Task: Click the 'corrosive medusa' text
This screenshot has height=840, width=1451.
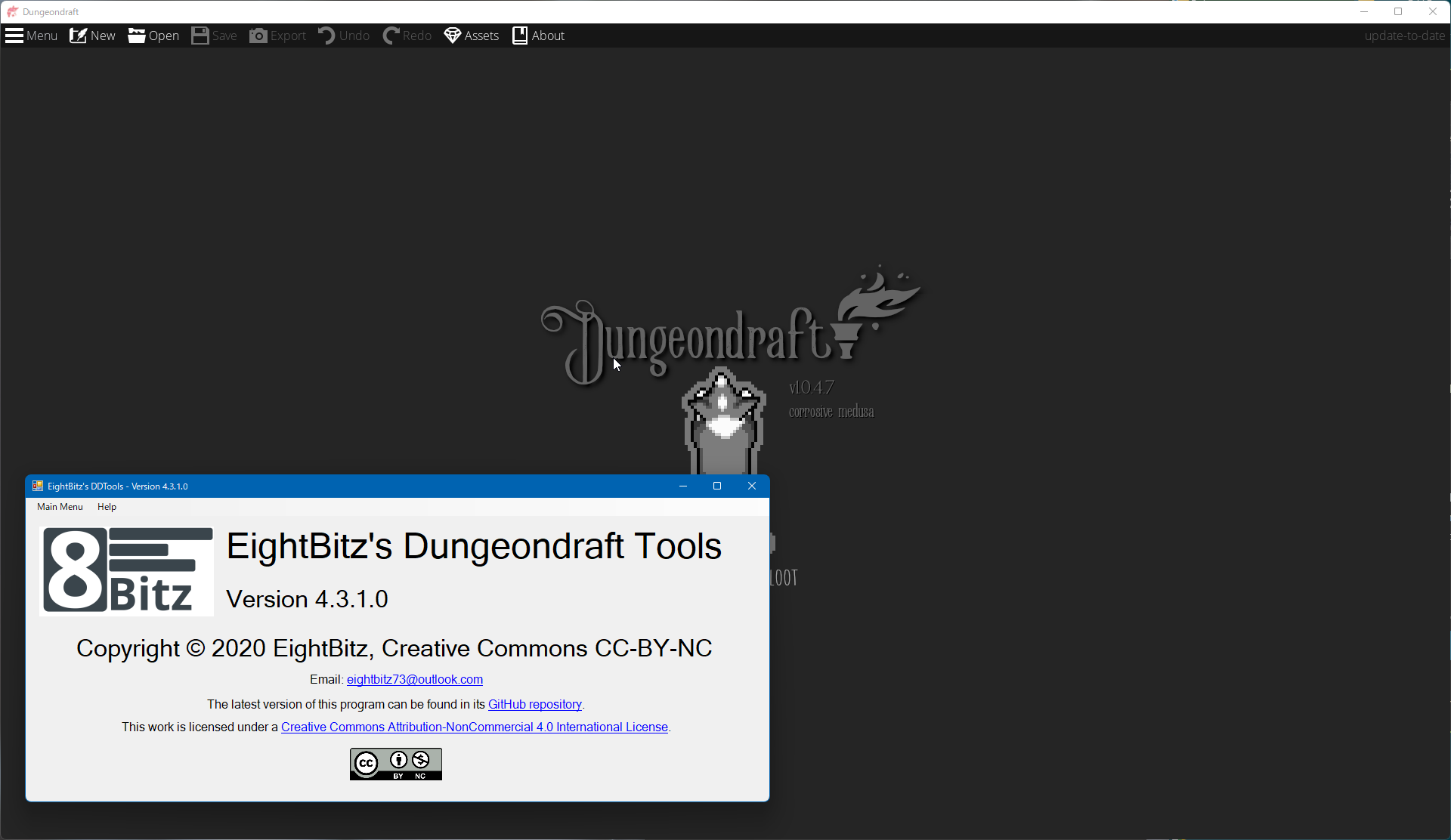Action: pyautogui.click(x=831, y=412)
